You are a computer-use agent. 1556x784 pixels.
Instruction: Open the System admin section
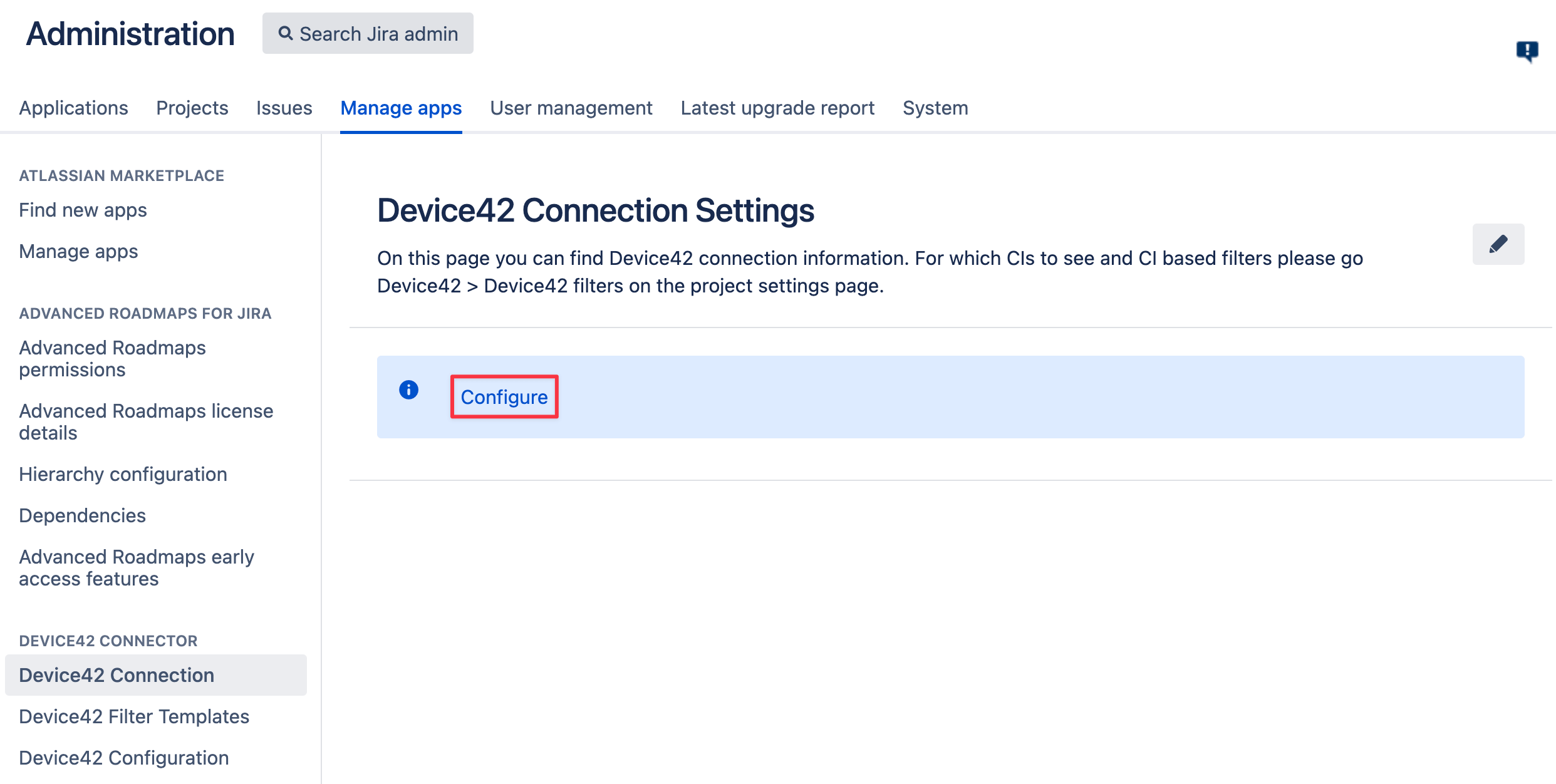click(935, 108)
